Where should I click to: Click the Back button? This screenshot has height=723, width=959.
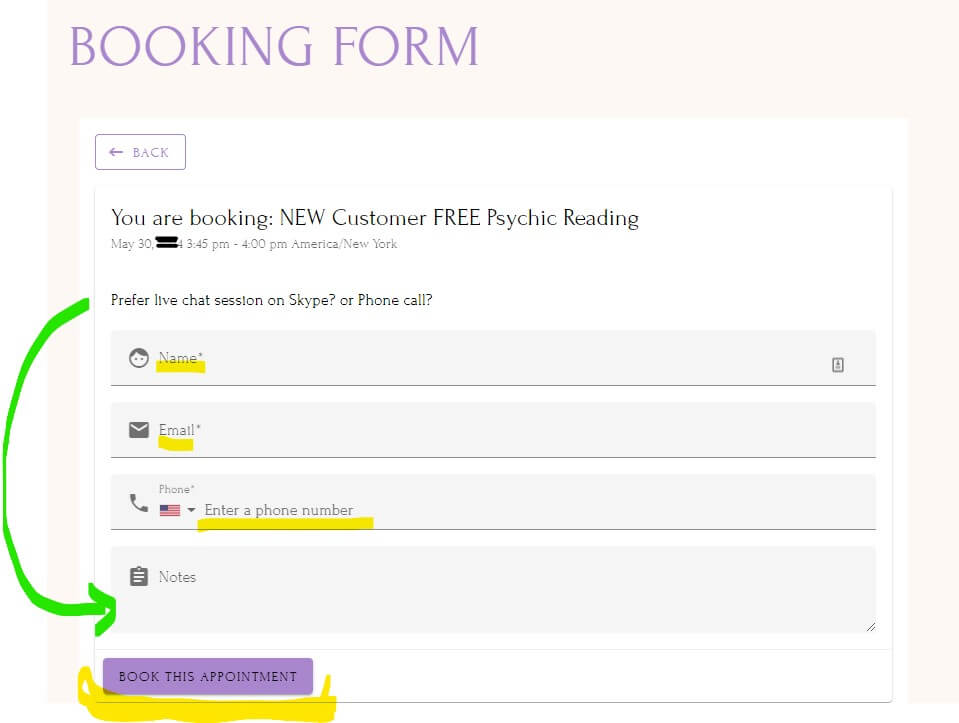click(140, 152)
